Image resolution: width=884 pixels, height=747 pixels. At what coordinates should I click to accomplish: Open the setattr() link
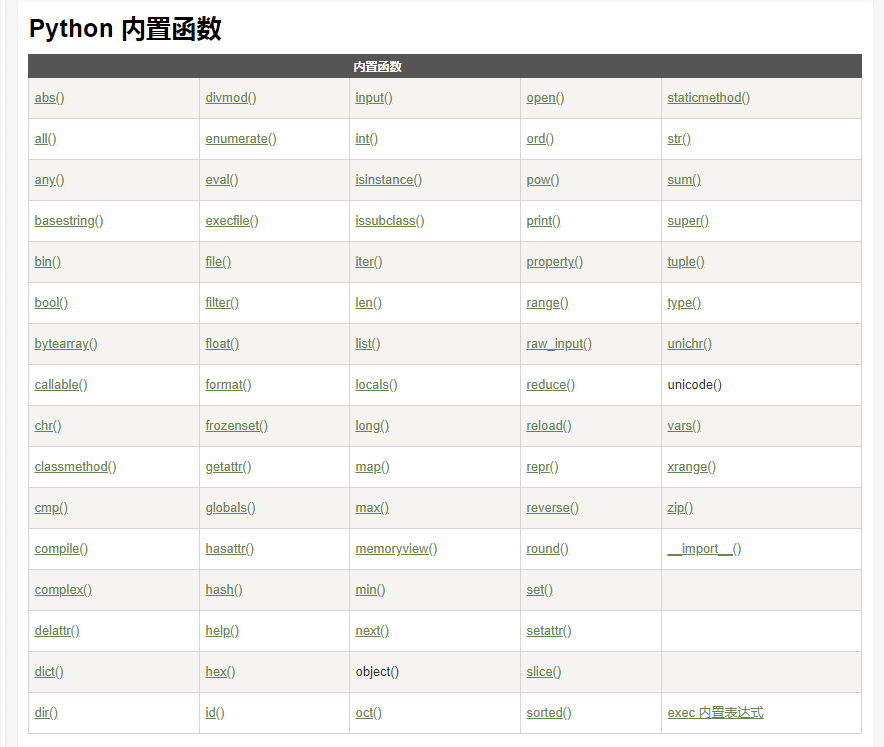549,631
